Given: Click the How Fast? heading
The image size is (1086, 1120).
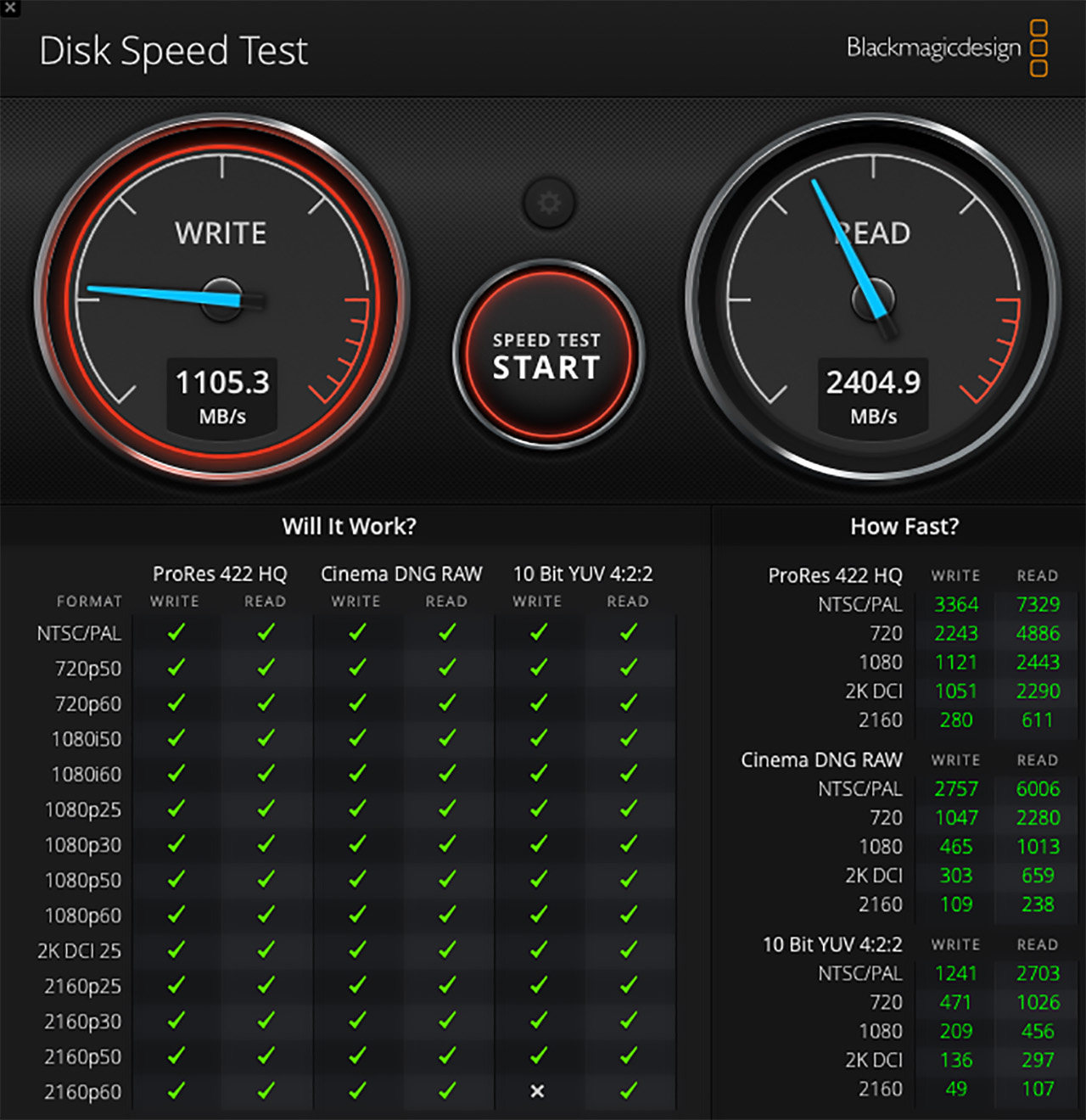Looking at the screenshot, I should coord(904,526).
